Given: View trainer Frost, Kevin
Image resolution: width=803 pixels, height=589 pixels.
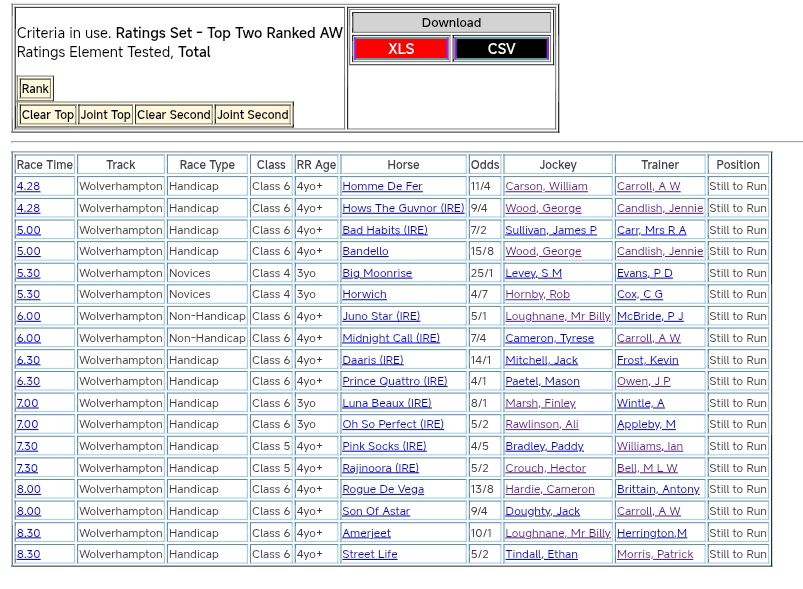Looking at the screenshot, I should 647,360.
